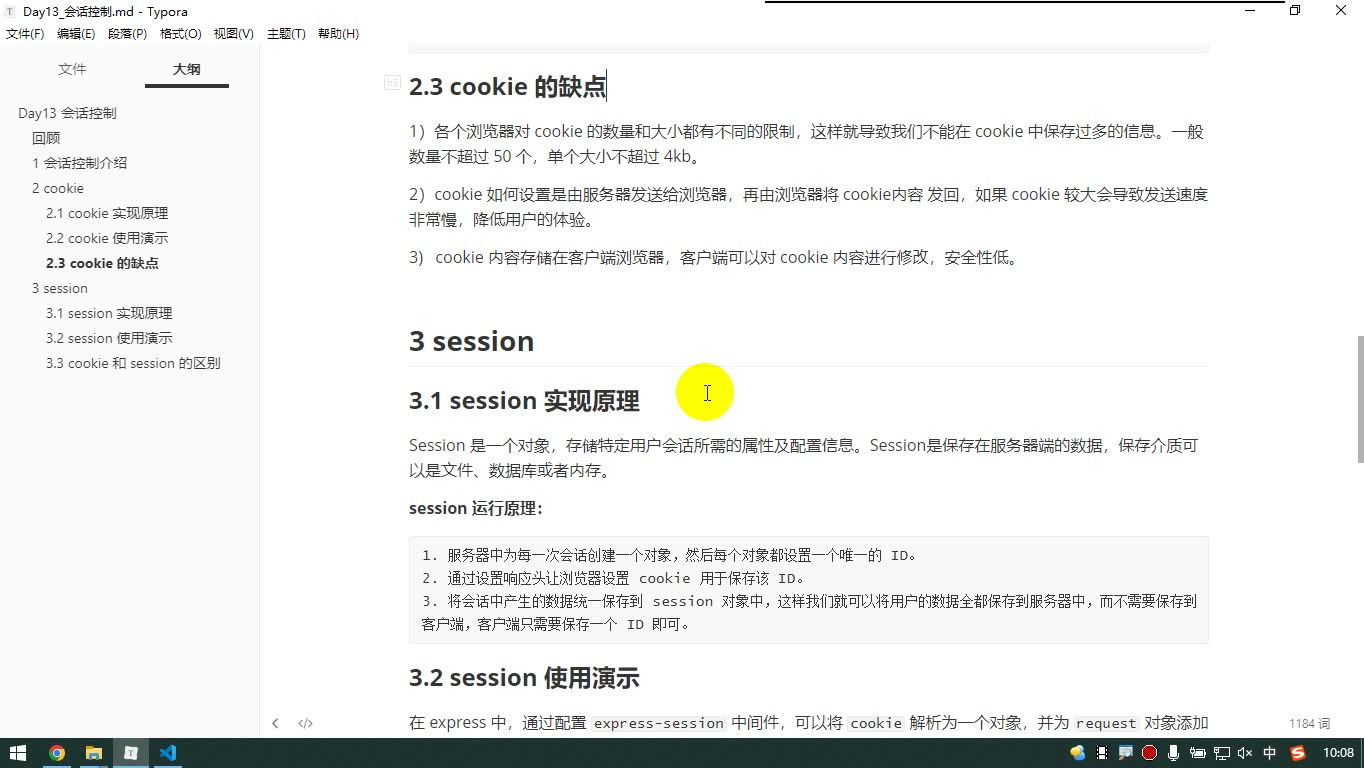Open the network tray icon
The width and height of the screenshot is (1364, 768).
1221,753
